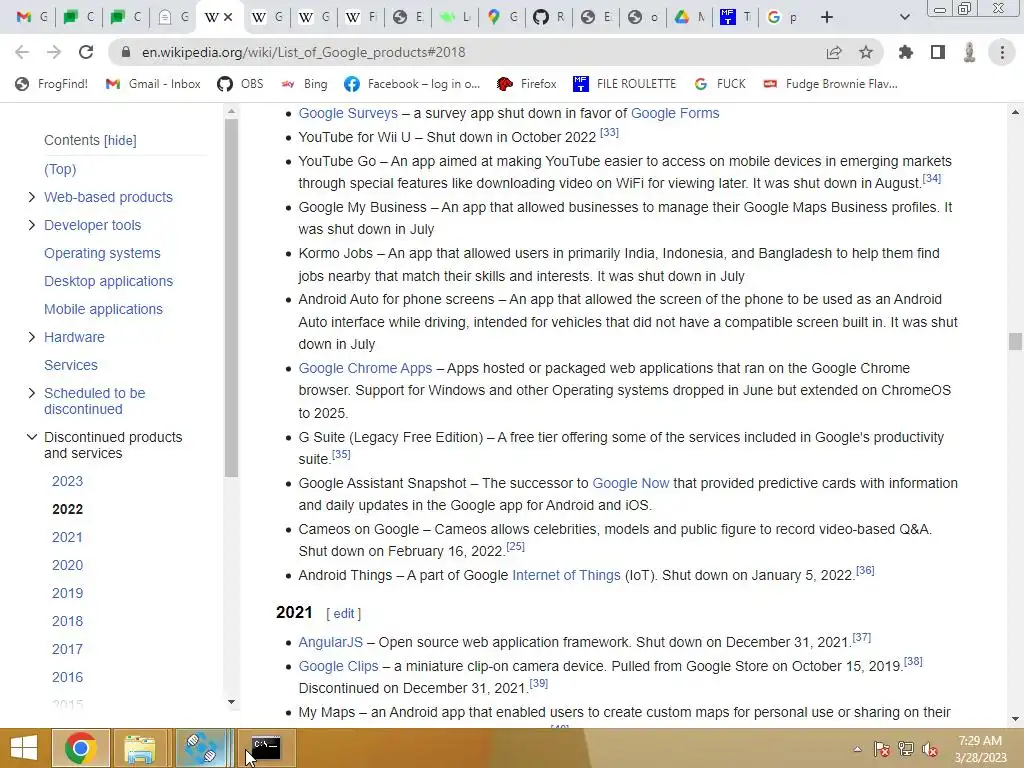
Task: Go to Services section
Action: [x=71, y=365]
